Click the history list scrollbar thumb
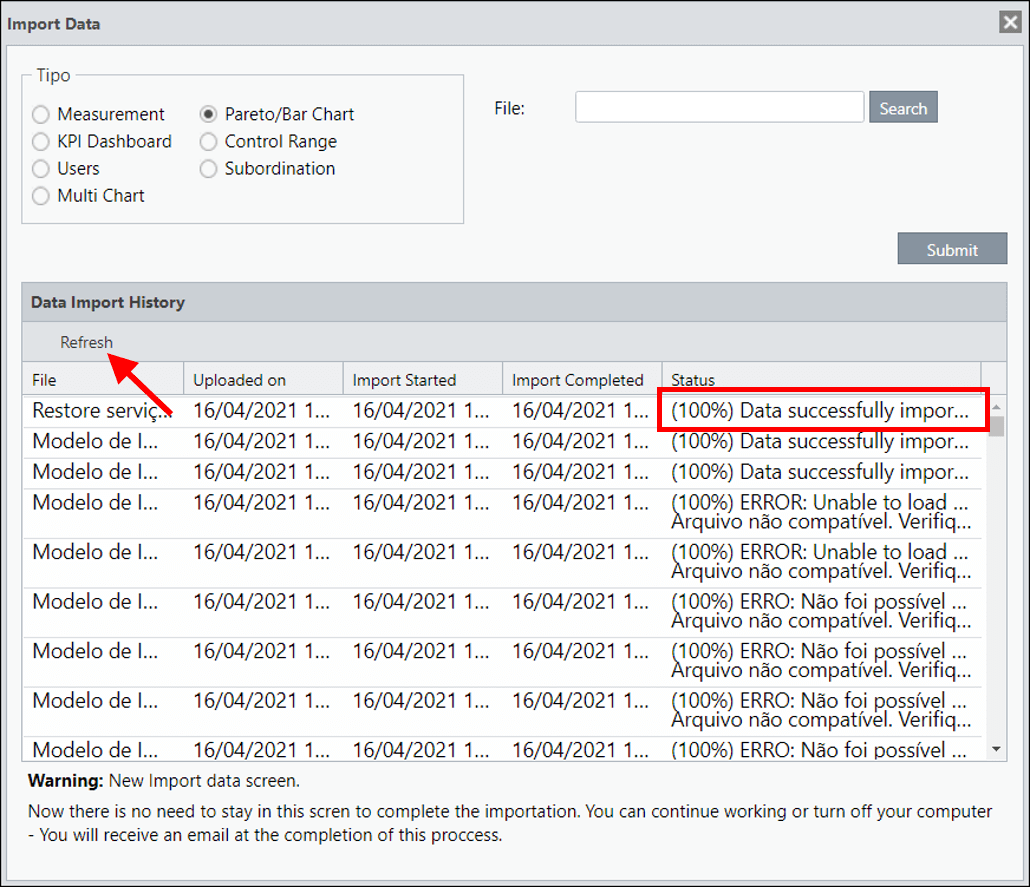This screenshot has height=887, width=1030. tap(996, 426)
